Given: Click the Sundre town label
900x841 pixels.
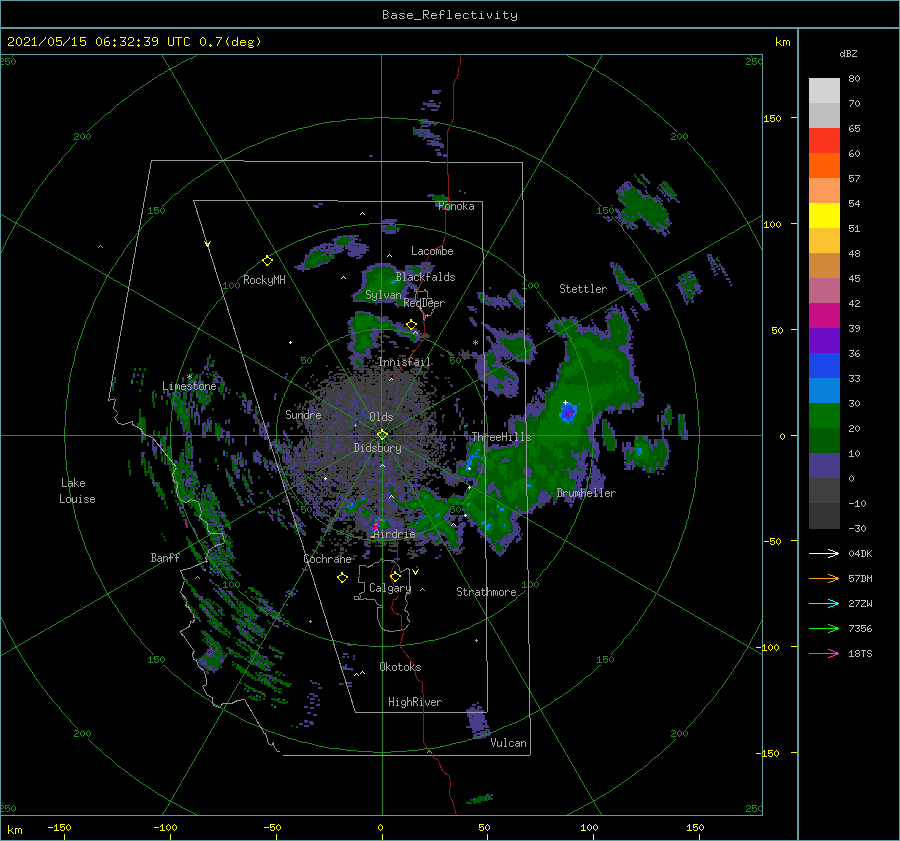Looking at the screenshot, I should click(x=303, y=414).
